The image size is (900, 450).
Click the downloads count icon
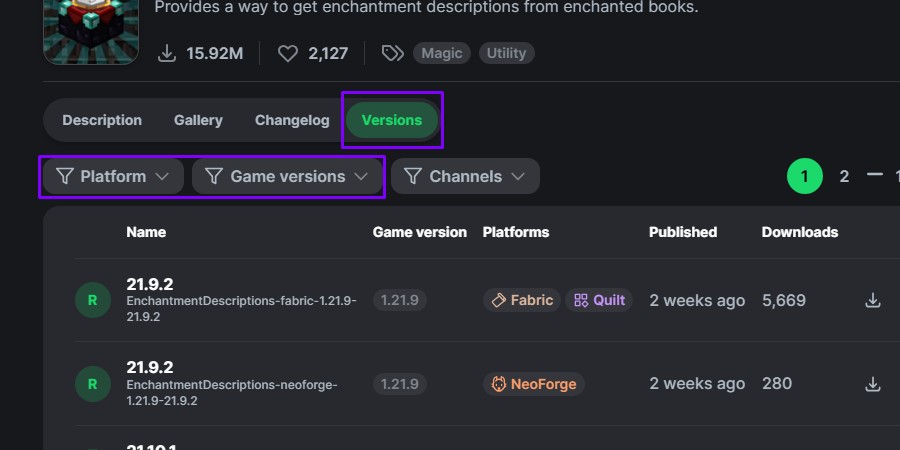click(x=167, y=53)
